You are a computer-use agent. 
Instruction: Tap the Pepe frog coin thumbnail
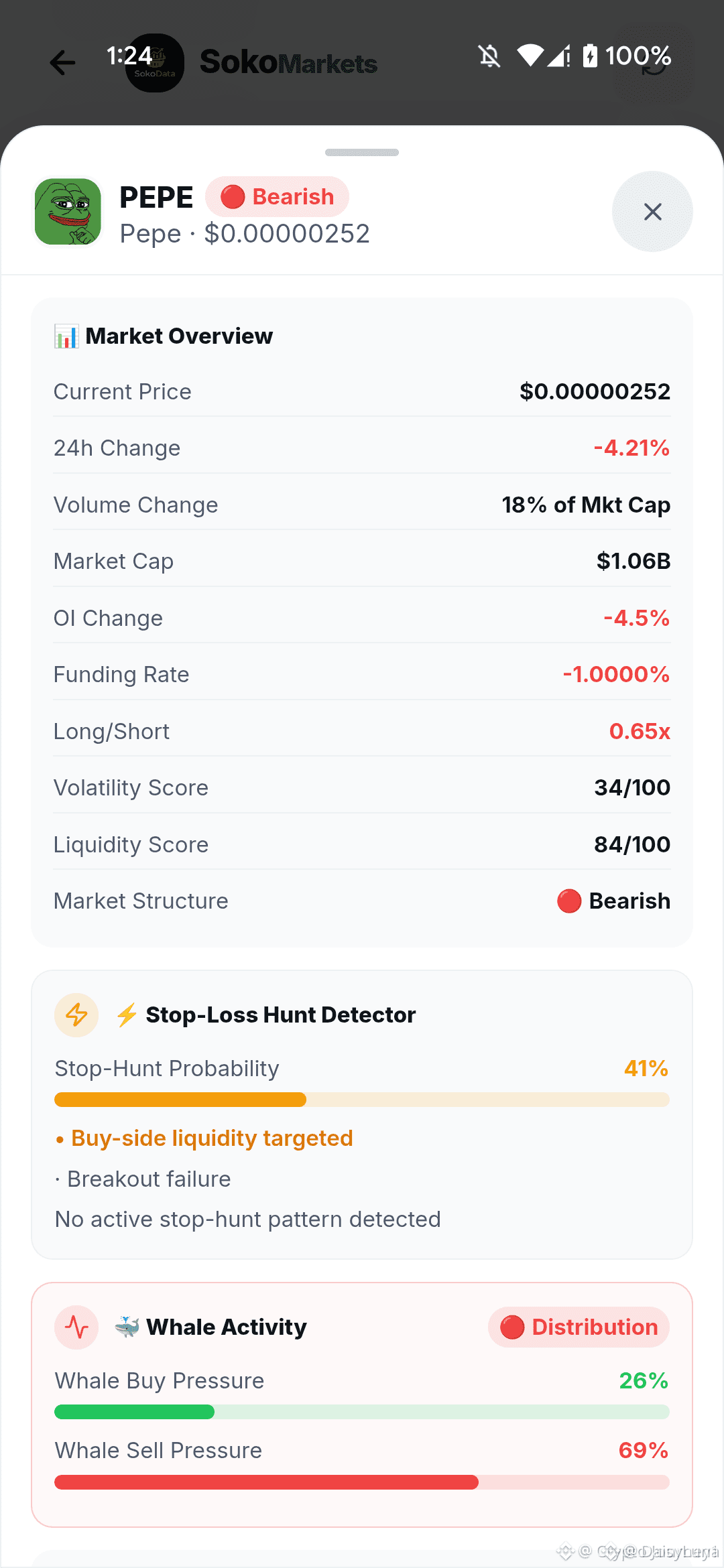click(68, 212)
